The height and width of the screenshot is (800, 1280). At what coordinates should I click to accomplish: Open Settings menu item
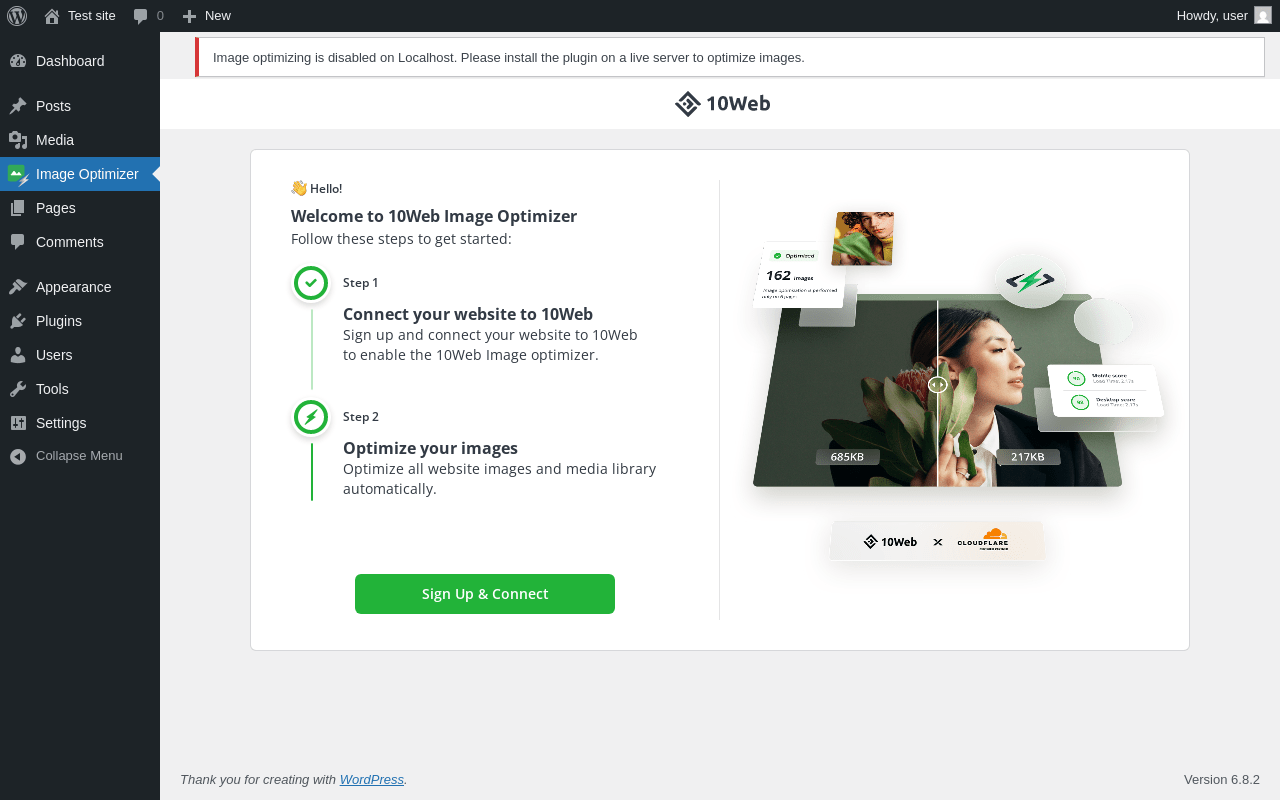coord(80,423)
